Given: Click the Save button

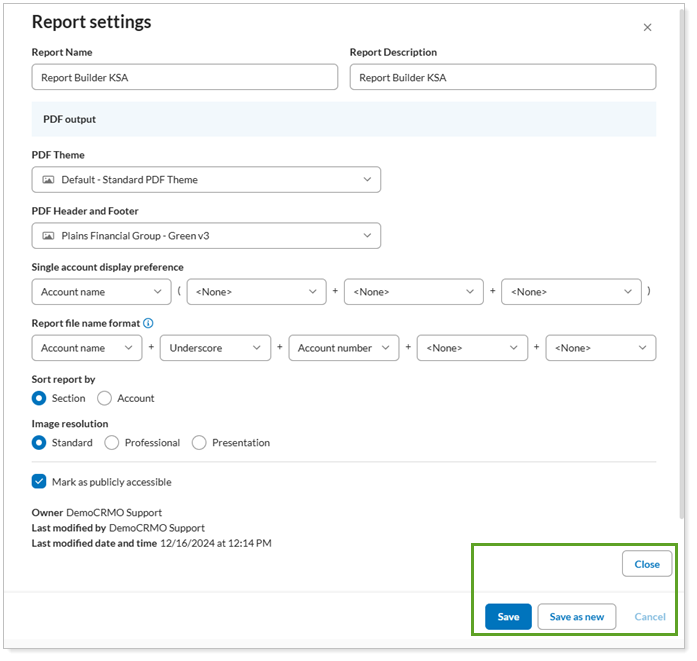Looking at the screenshot, I should point(508,617).
